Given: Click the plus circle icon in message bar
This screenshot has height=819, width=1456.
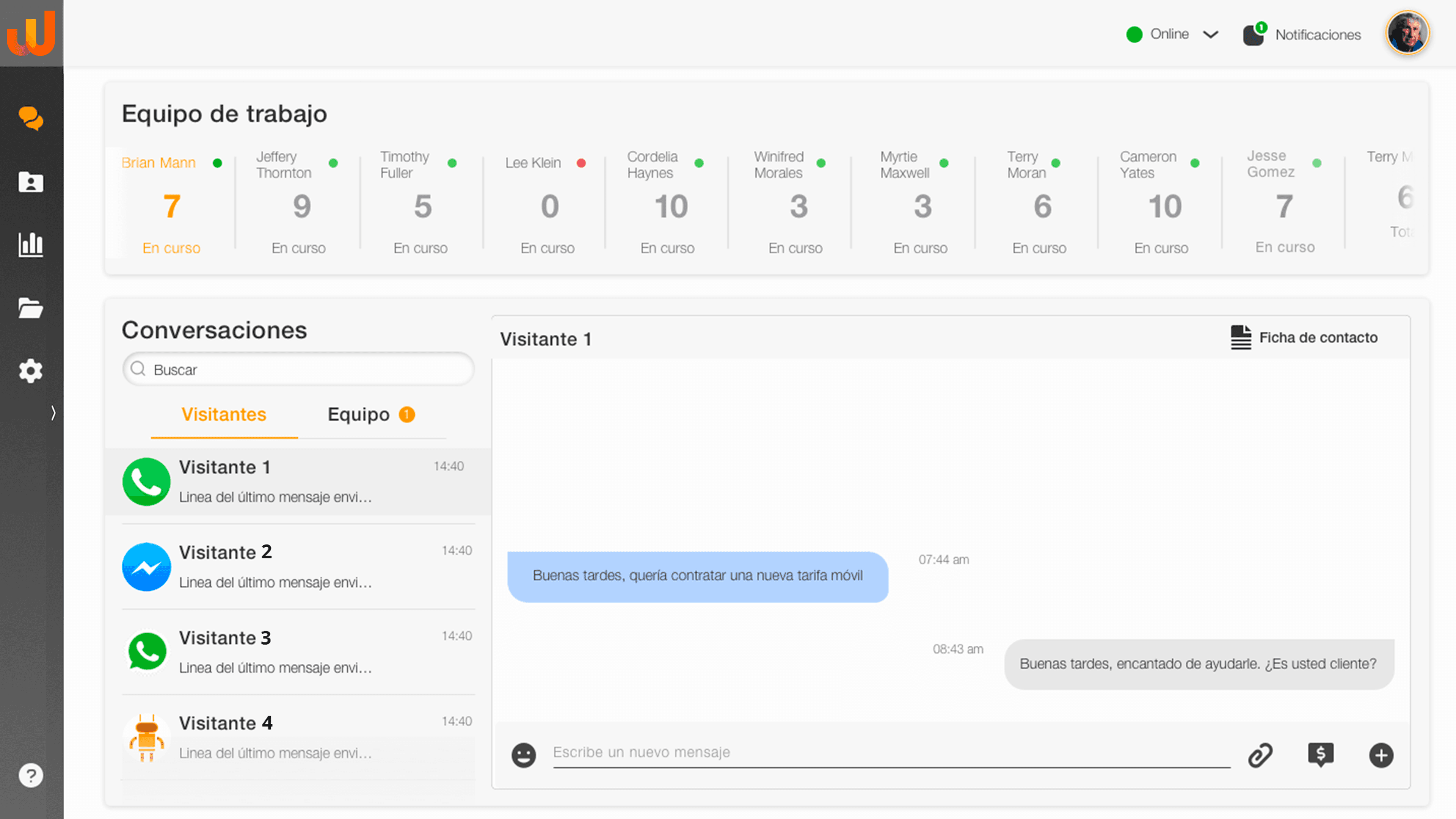Looking at the screenshot, I should [x=1381, y=755].
